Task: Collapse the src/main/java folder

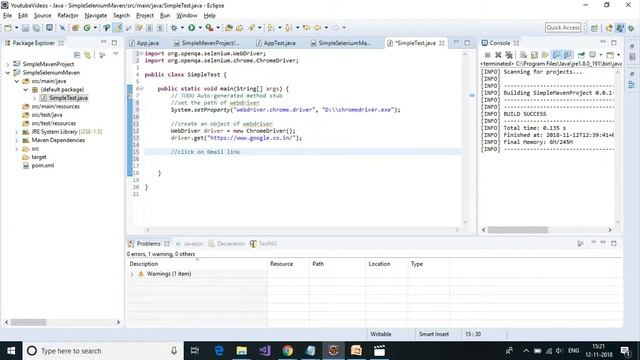Action: (17, 81)
